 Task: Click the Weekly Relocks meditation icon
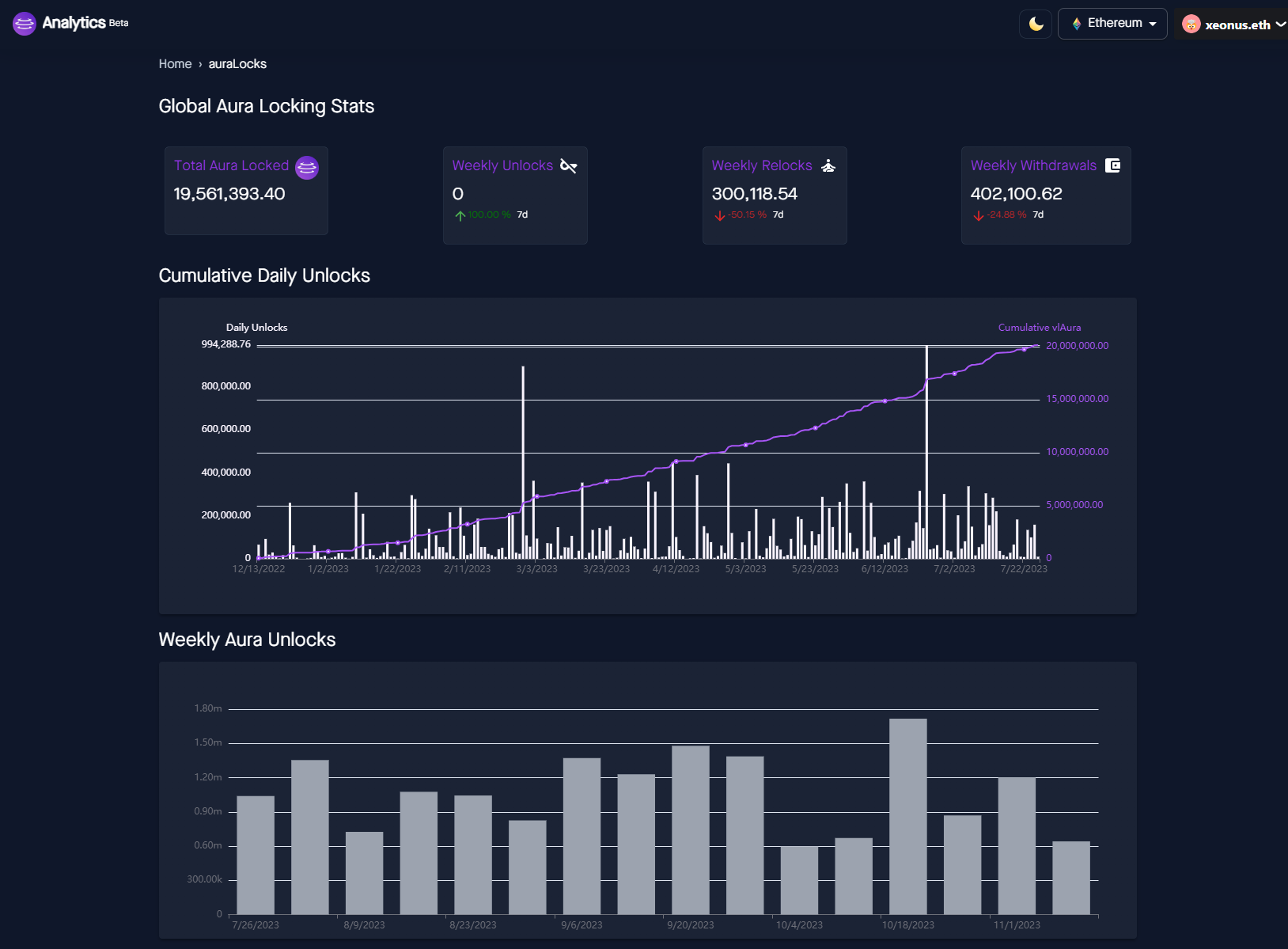click(828, 165)
